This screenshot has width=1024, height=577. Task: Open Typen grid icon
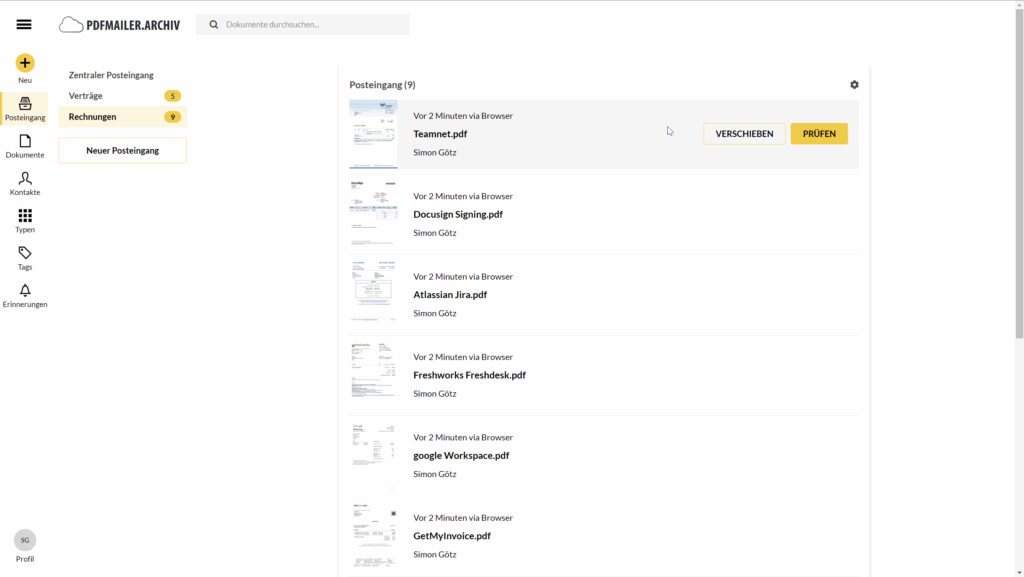tap(25, 215)
